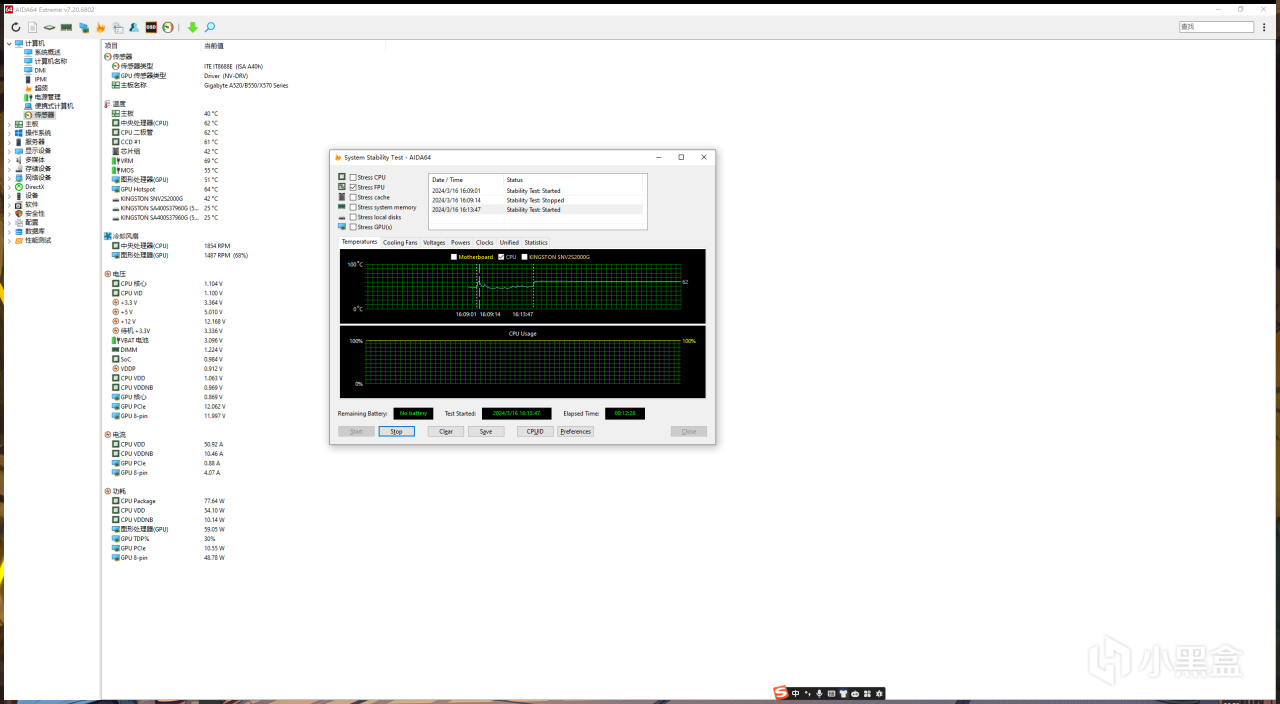Expand the 网络设备 tree node
Viewport: 1280px width, 704px height.
(10, 178)
